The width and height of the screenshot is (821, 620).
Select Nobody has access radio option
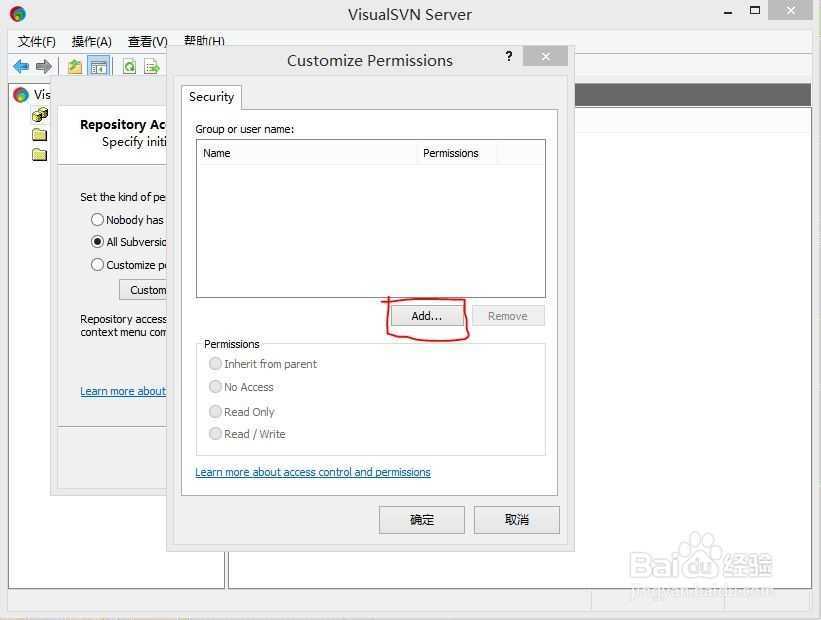pos(97,219)
